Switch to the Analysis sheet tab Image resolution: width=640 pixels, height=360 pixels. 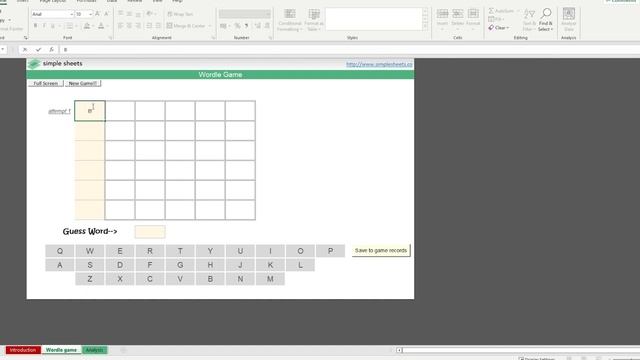click(x=94, y=350)
